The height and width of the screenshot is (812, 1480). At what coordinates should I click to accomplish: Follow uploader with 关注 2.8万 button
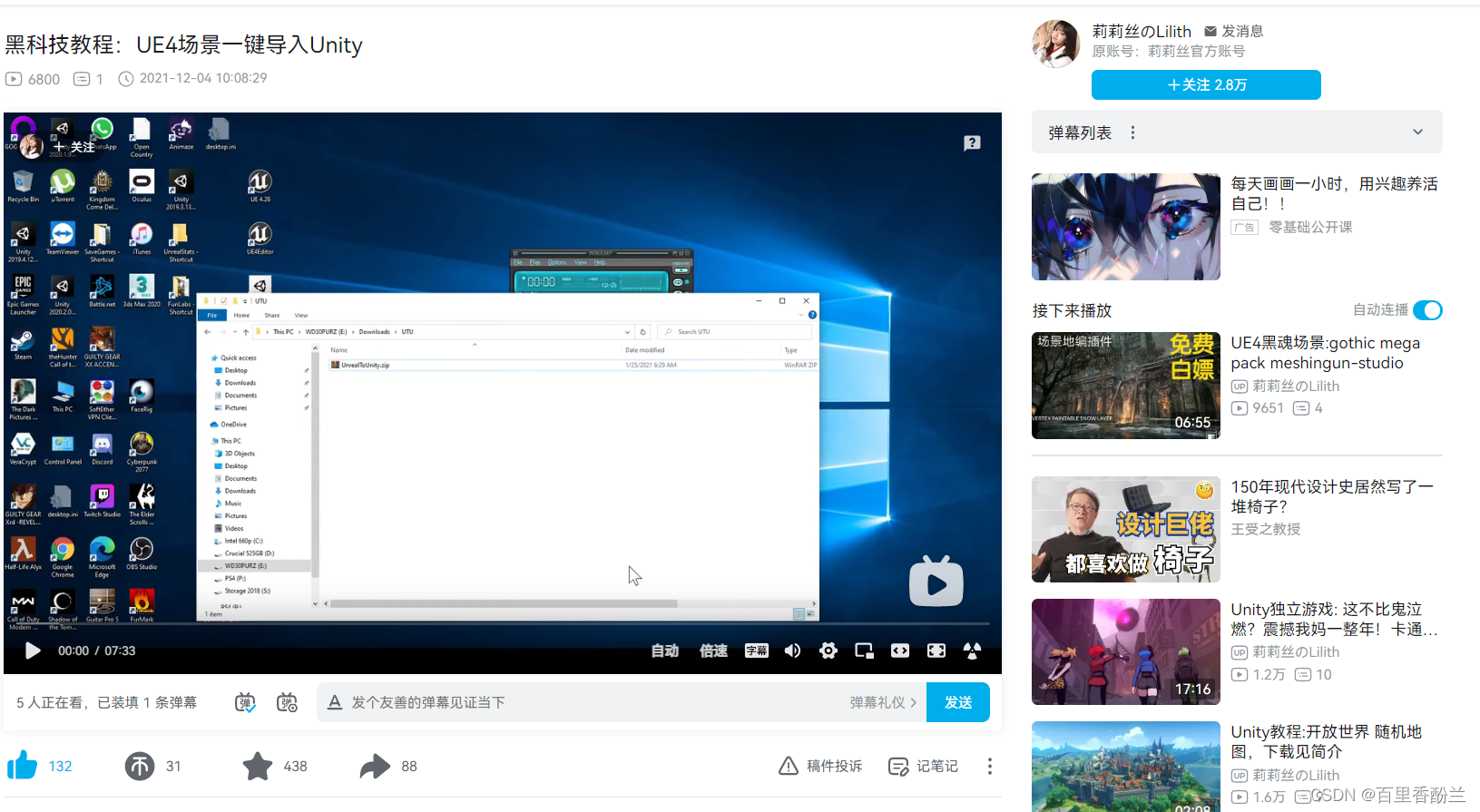pyautogui.click(x=1206, y=84)
